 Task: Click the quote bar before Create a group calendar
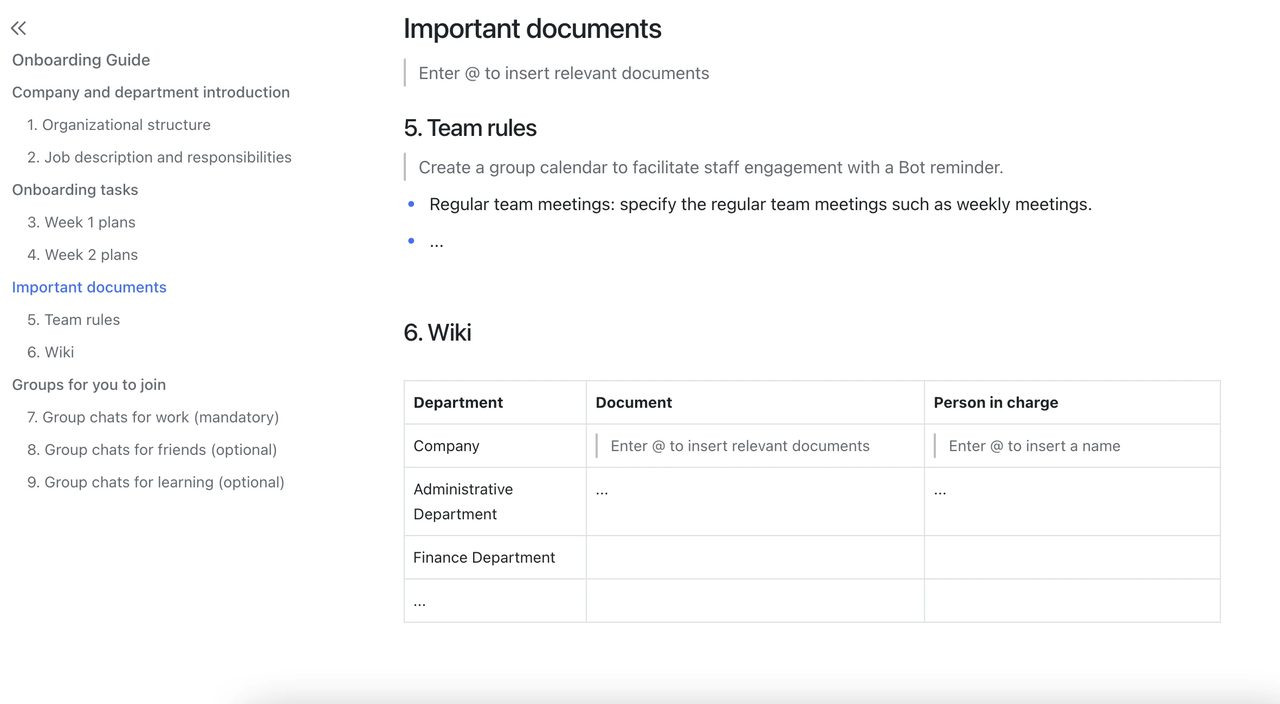coord(404,167)
